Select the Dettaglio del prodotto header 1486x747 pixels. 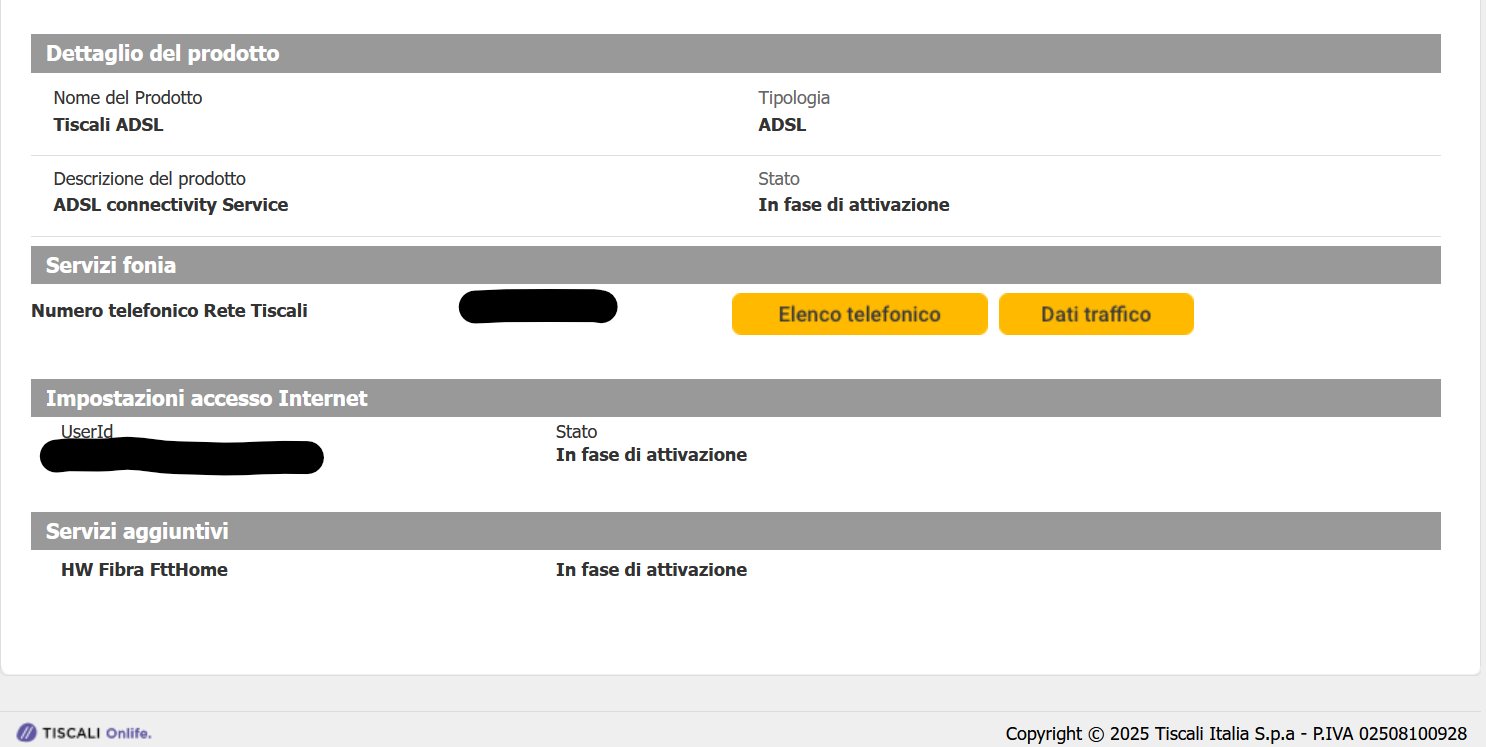(x=163, y=54)
